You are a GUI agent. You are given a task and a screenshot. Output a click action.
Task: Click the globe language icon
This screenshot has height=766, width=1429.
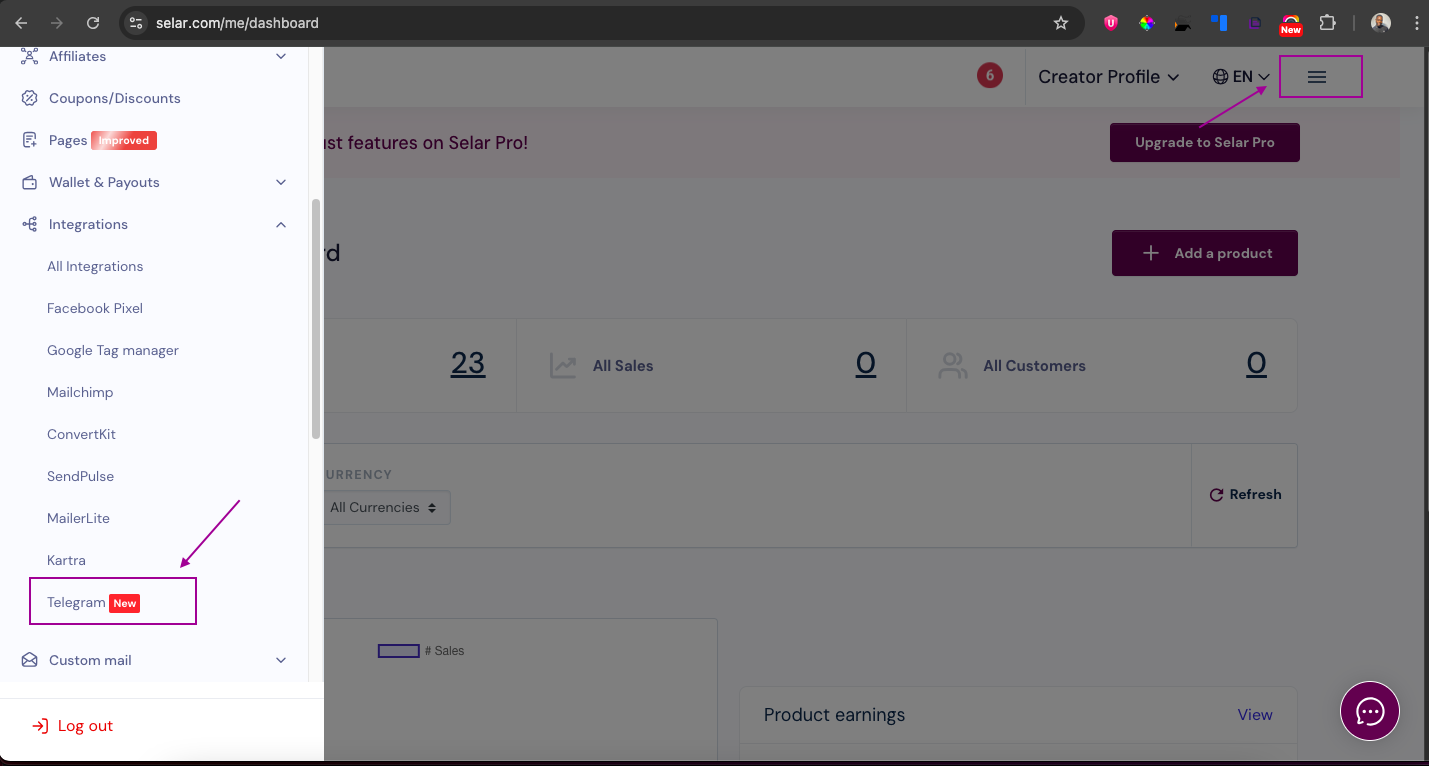coord(1220,77)
